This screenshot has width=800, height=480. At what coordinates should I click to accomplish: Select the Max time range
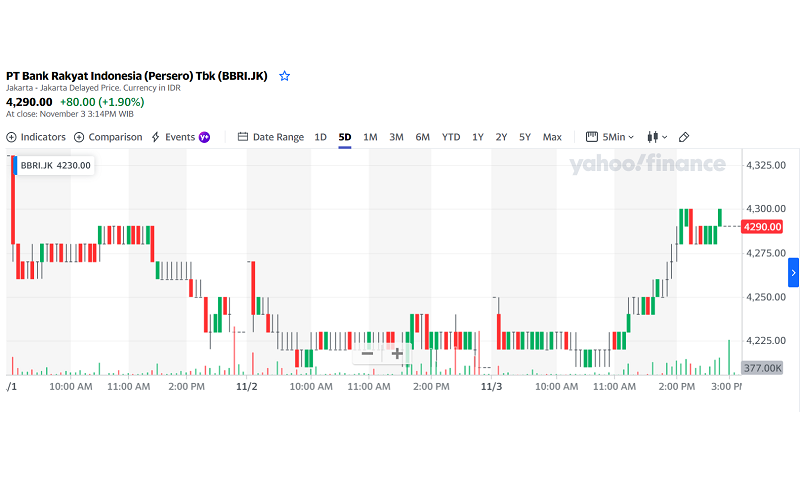point(552,137)
